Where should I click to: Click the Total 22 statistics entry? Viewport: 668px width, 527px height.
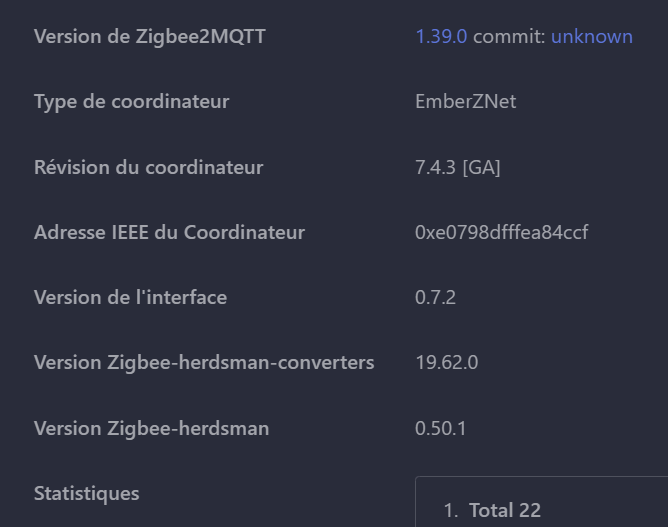(x=505, y=510)
